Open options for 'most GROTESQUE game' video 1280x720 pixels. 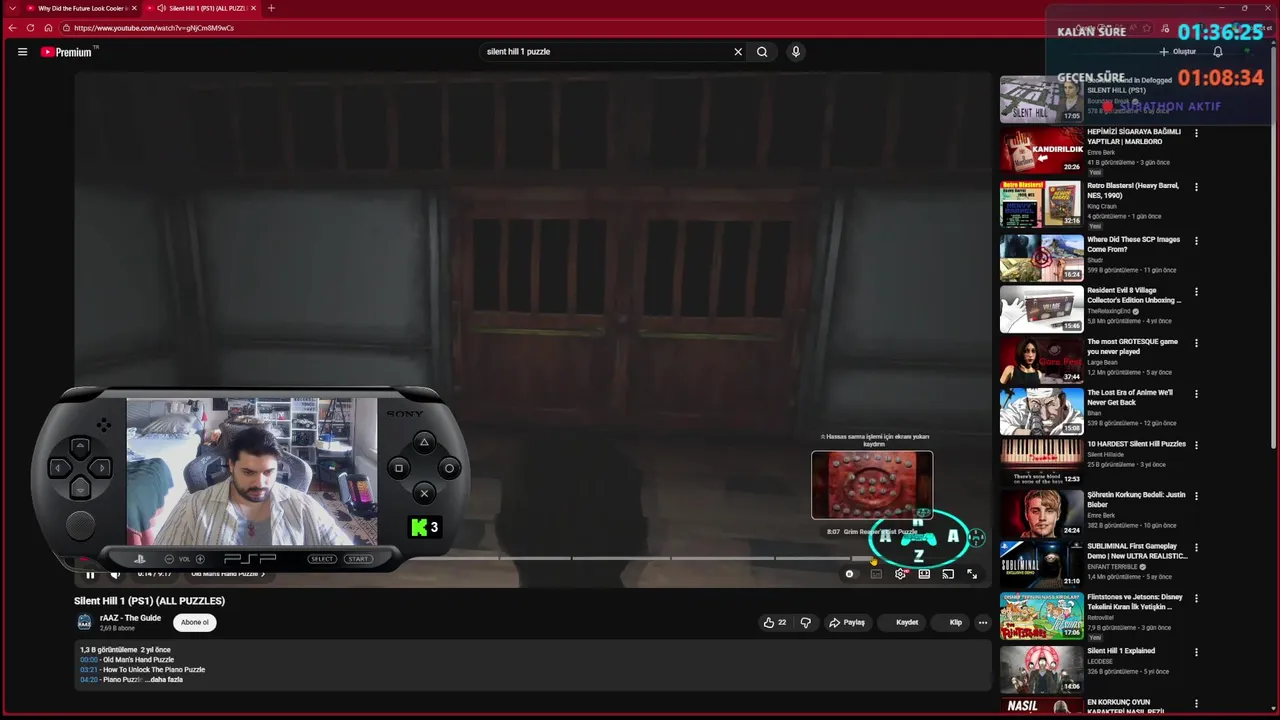pos(1196,343)
